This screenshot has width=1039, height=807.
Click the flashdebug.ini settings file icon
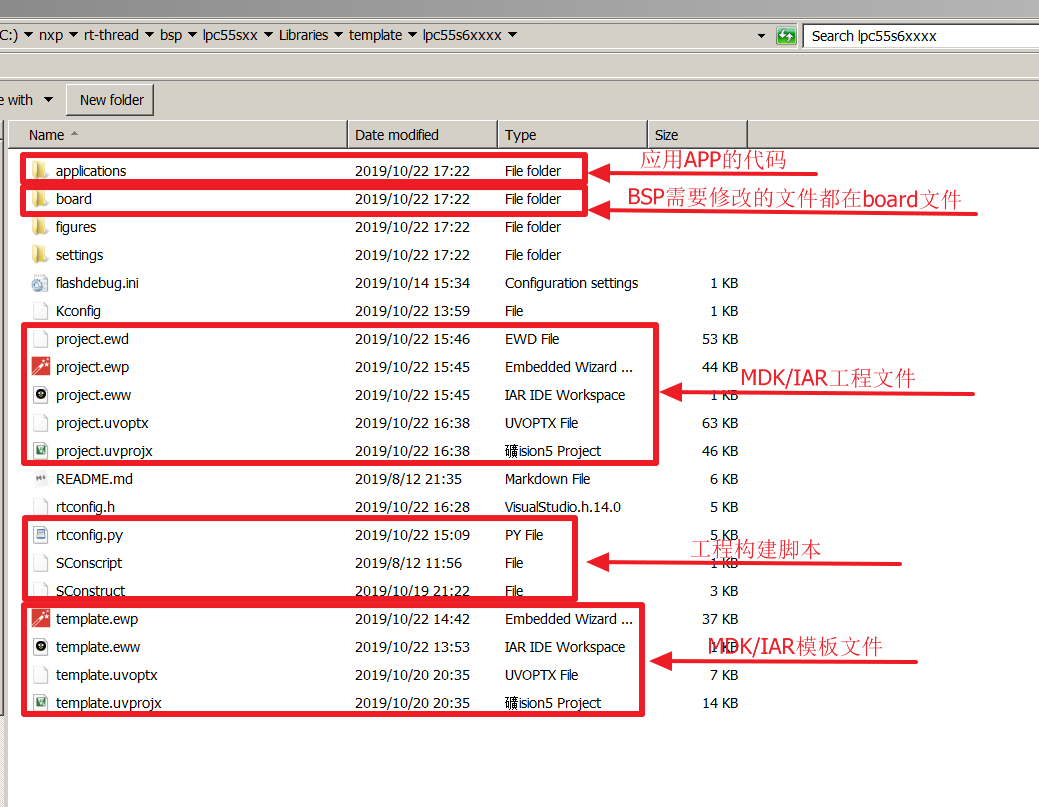click(40, 283)
